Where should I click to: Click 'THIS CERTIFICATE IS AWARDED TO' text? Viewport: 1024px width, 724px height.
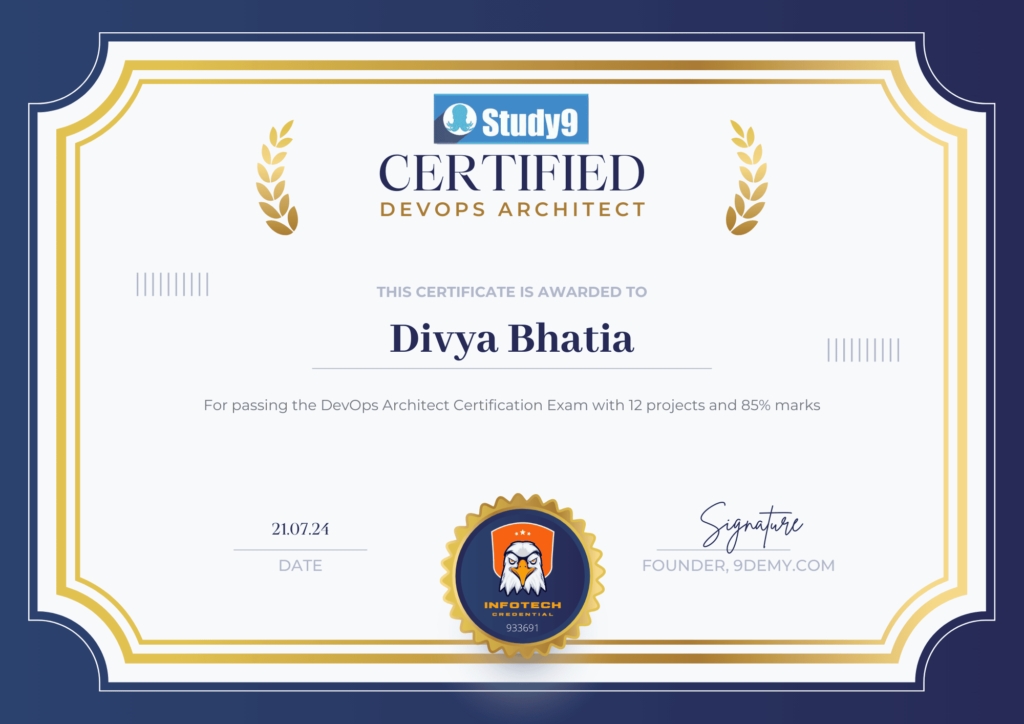pyautogui.click(x=511, y=292)
